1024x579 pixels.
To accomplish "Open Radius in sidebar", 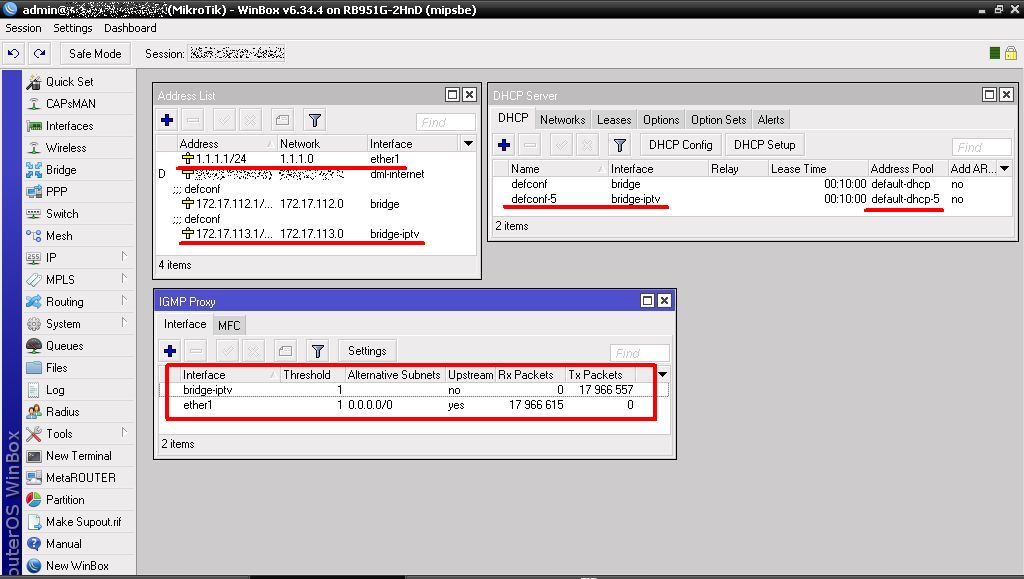I will coord(78,412).
